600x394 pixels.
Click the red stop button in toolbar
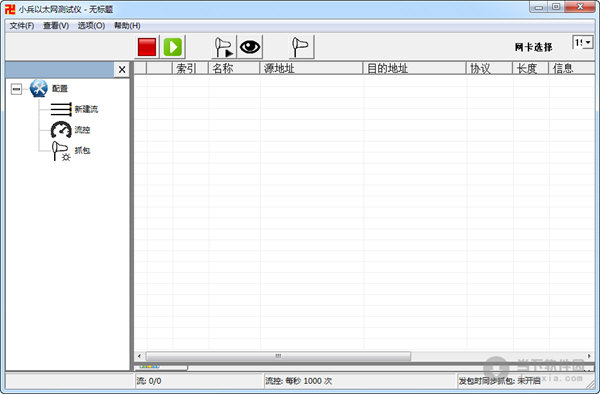coord(147,47)
